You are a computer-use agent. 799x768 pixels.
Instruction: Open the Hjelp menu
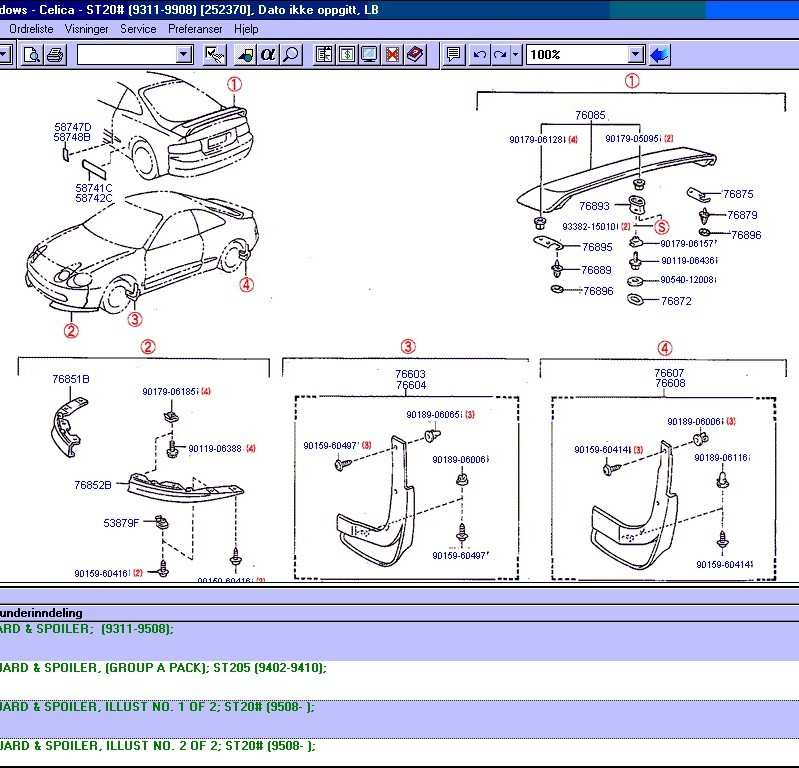[246, 29]
